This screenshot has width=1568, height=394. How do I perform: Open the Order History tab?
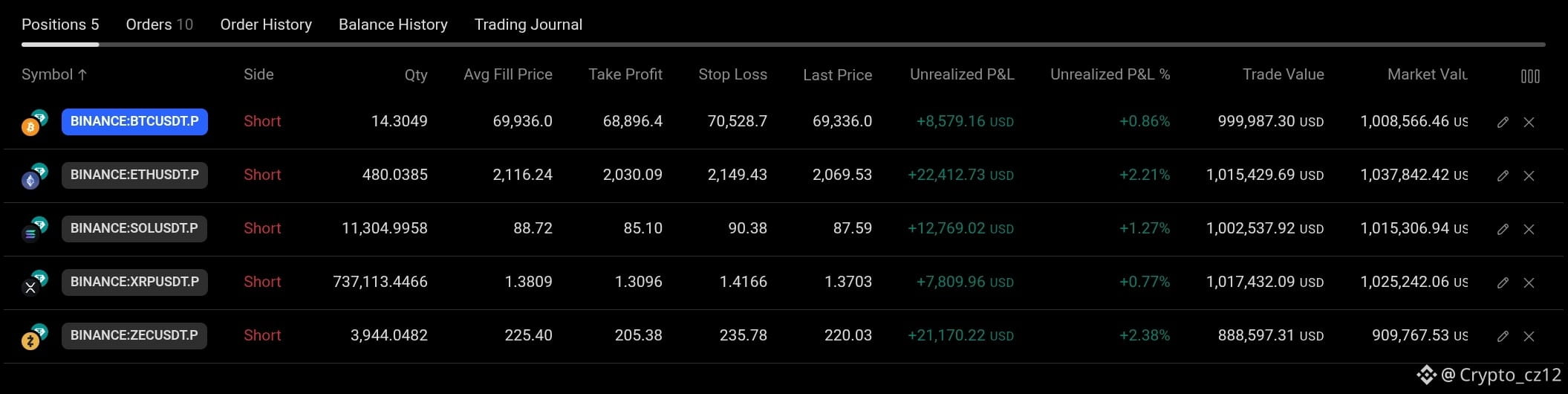pos(266,25)
